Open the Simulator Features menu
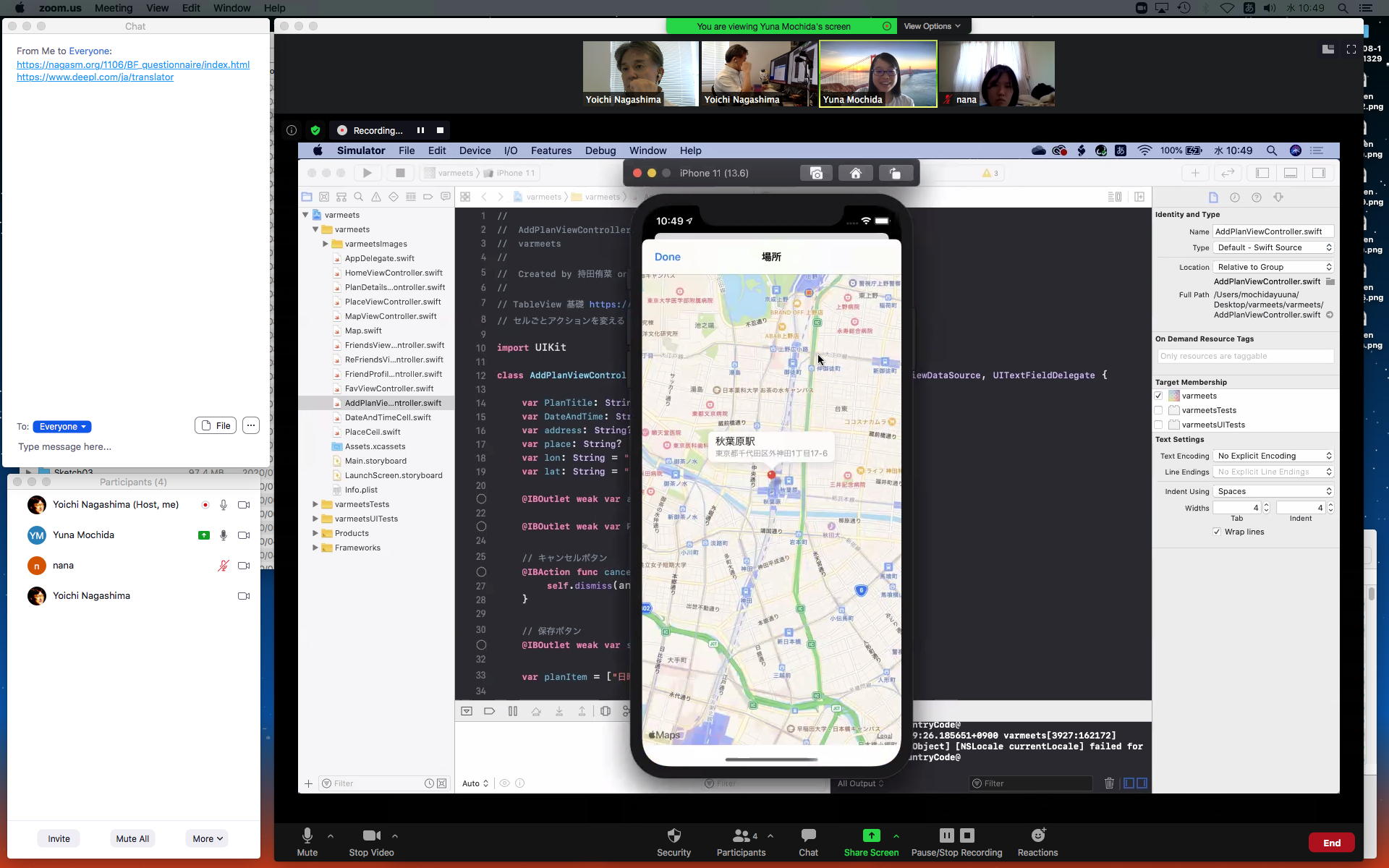This screenshot has height=868, width=1389. point(551,150)
